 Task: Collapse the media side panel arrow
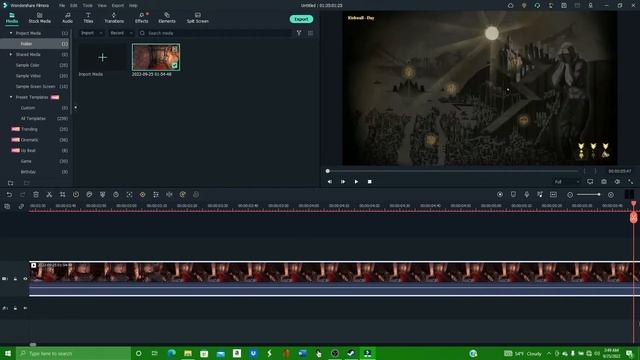coord(76,107)
